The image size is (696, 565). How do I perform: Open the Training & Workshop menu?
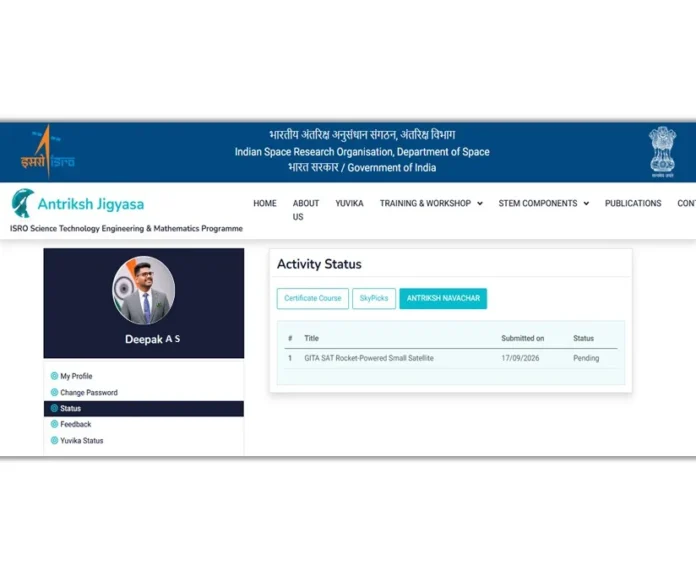click(x=425, y=203)
